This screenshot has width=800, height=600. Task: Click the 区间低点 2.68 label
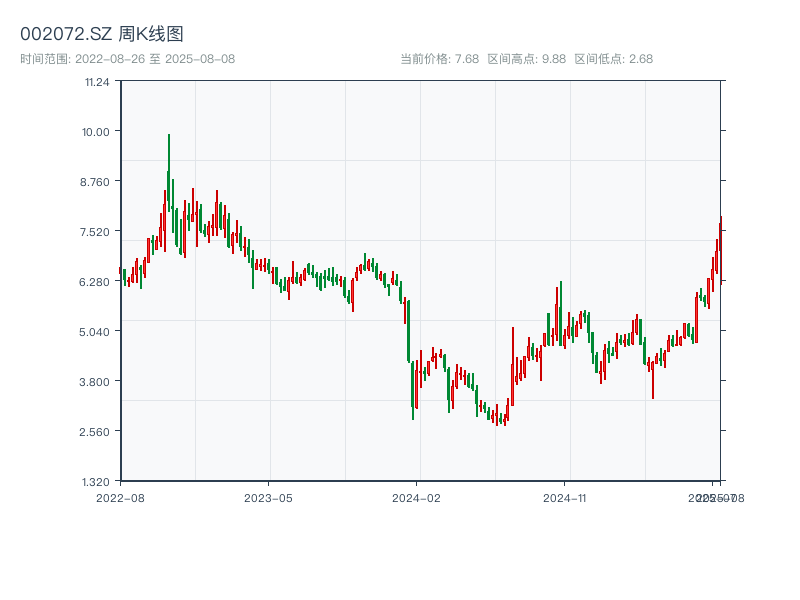pos(613,59)
